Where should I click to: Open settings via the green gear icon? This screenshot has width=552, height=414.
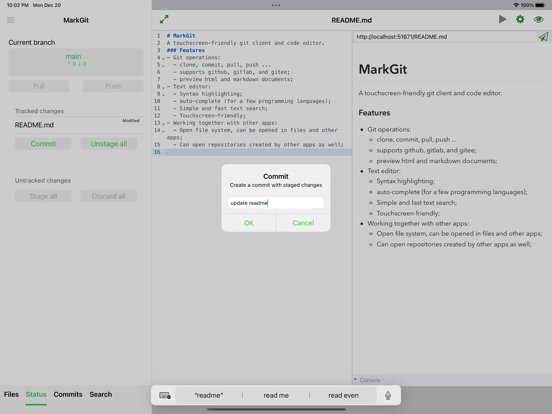coord(520,19)
